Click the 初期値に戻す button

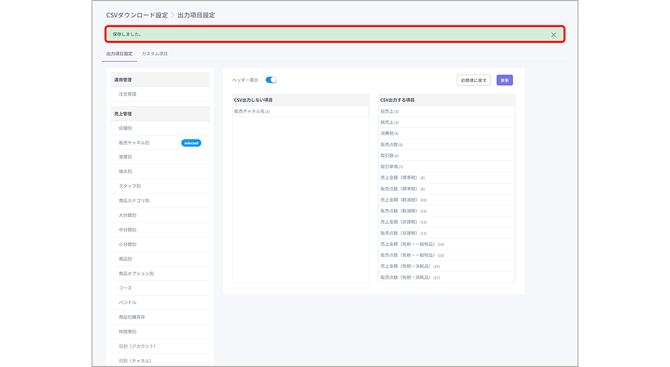coord(473,80)
